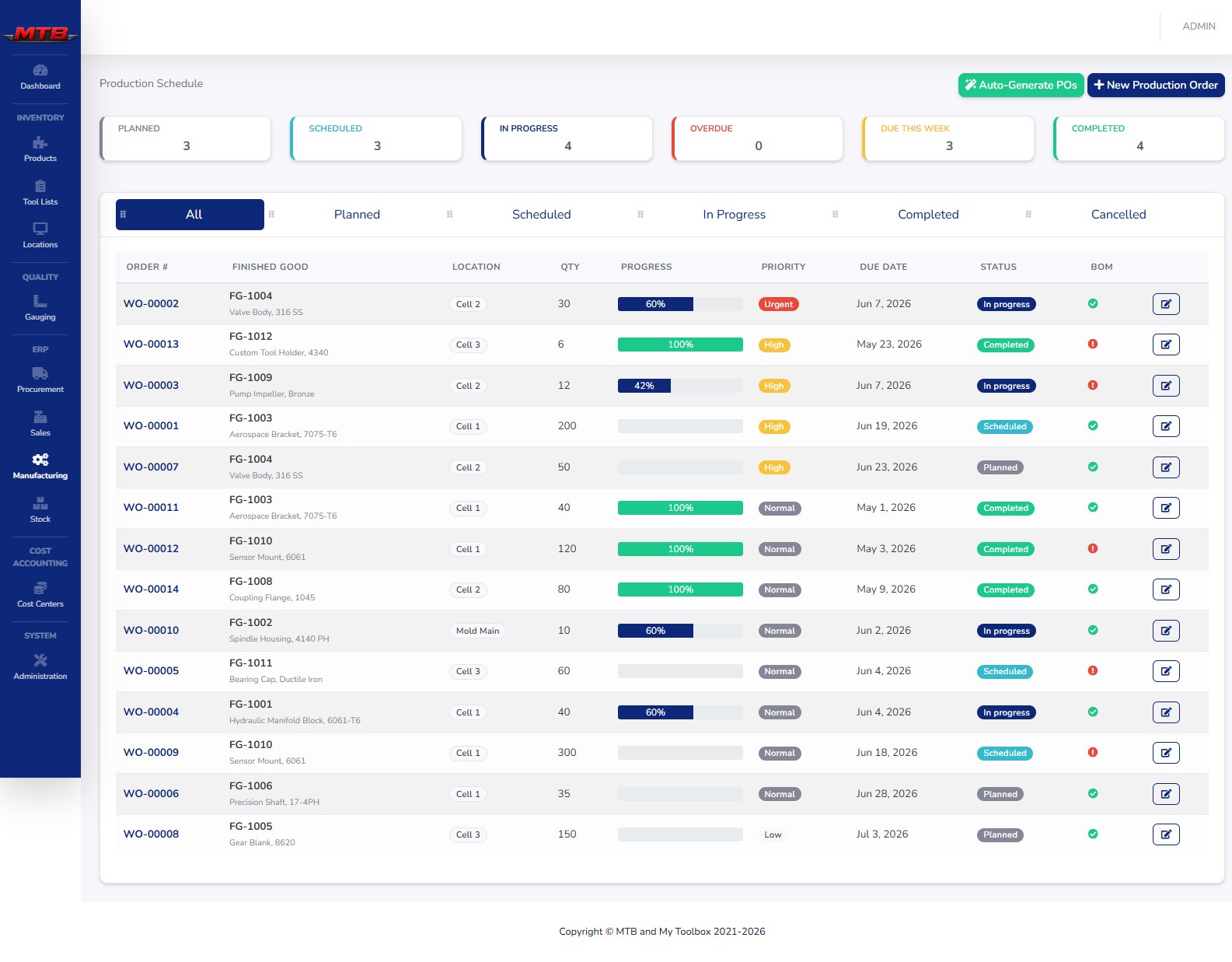Open order link WO-00009
Image resolution: width=1232 pixels, height=962 pixels.
(151, 752)
